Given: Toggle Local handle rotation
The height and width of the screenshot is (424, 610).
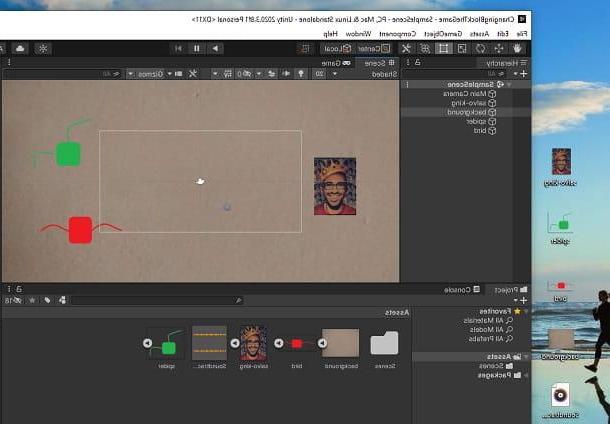Looking at the screenshot, I should point(337,49).
